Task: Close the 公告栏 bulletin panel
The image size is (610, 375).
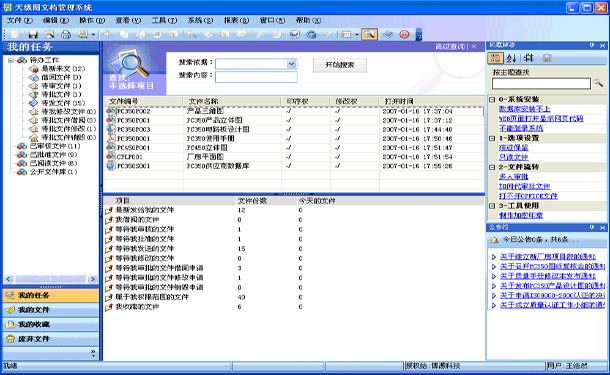Action: [603, 227]
